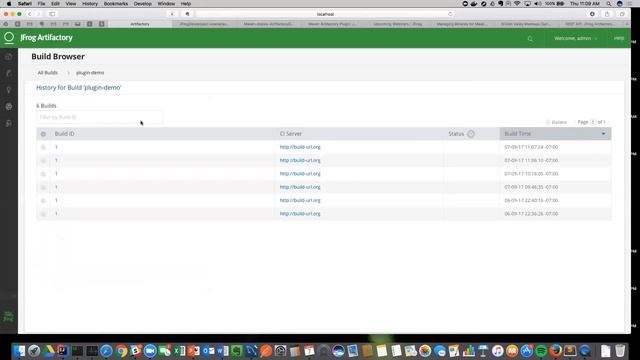Open the Welcome, admin dropdown

tap(576, 38)
